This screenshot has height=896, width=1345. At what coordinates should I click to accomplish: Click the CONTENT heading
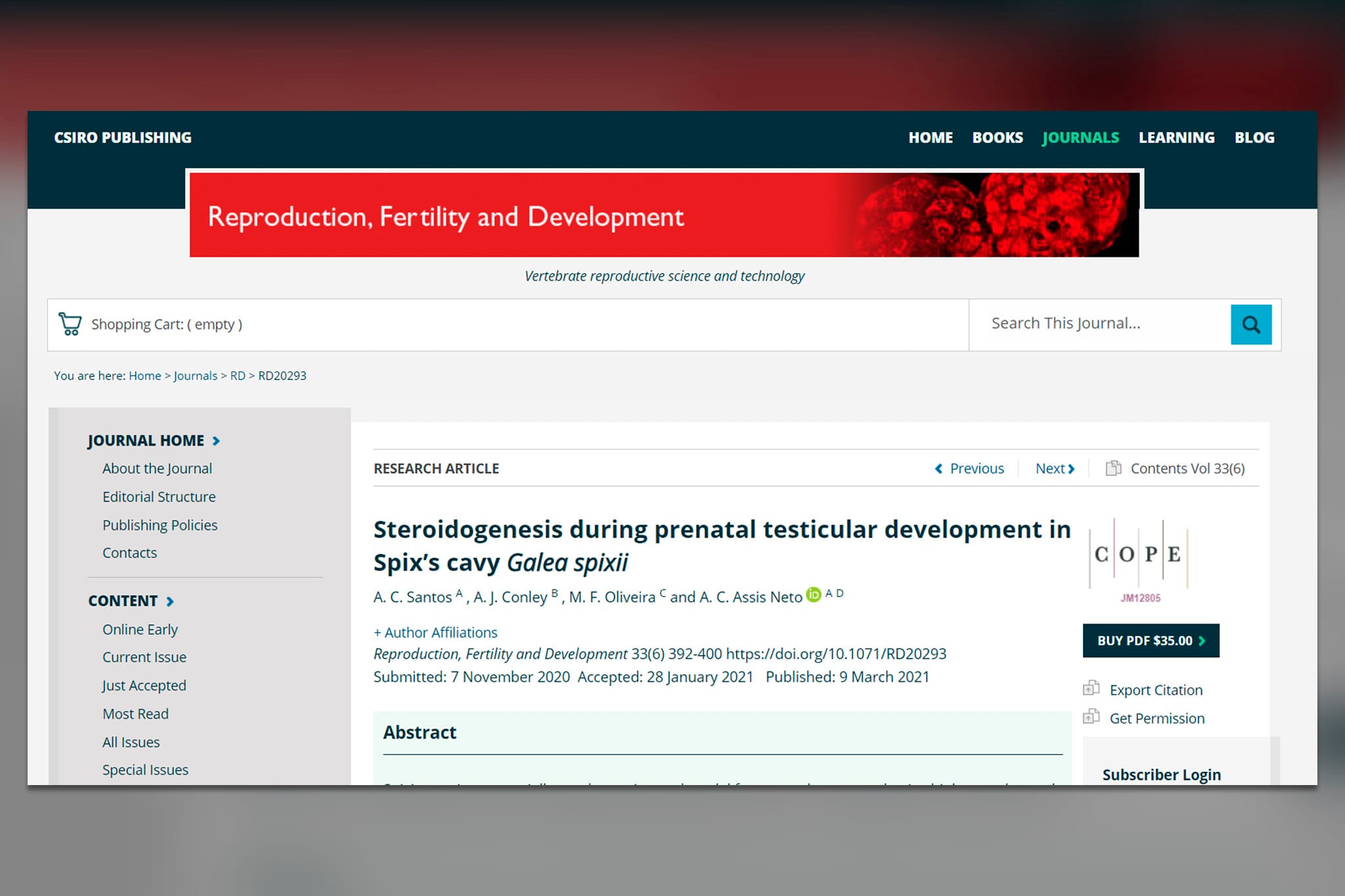click(123, 601)
